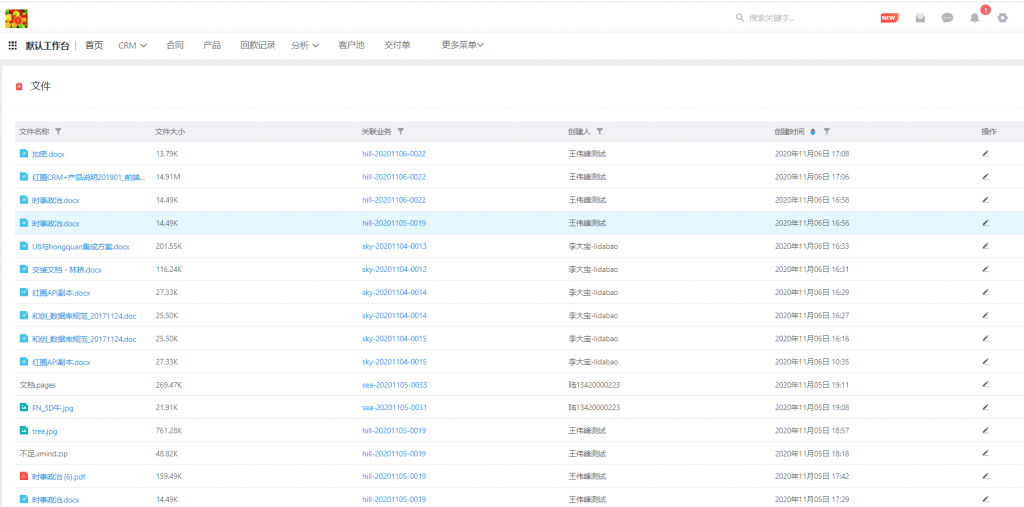Click edit pencil for 加密.docx row
The height and width of the screenshot is (507, 1024).
(x=985, y=154)
